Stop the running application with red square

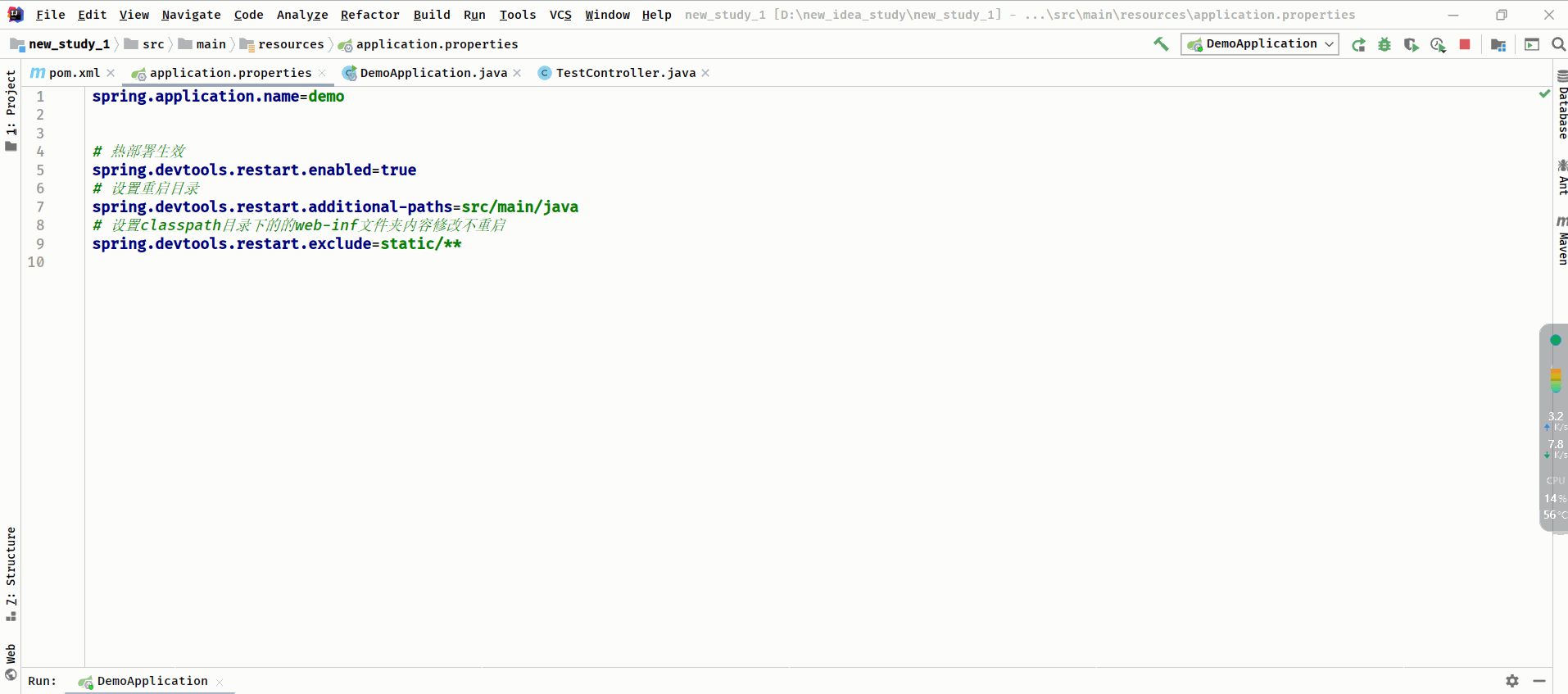click(1465, 44)
